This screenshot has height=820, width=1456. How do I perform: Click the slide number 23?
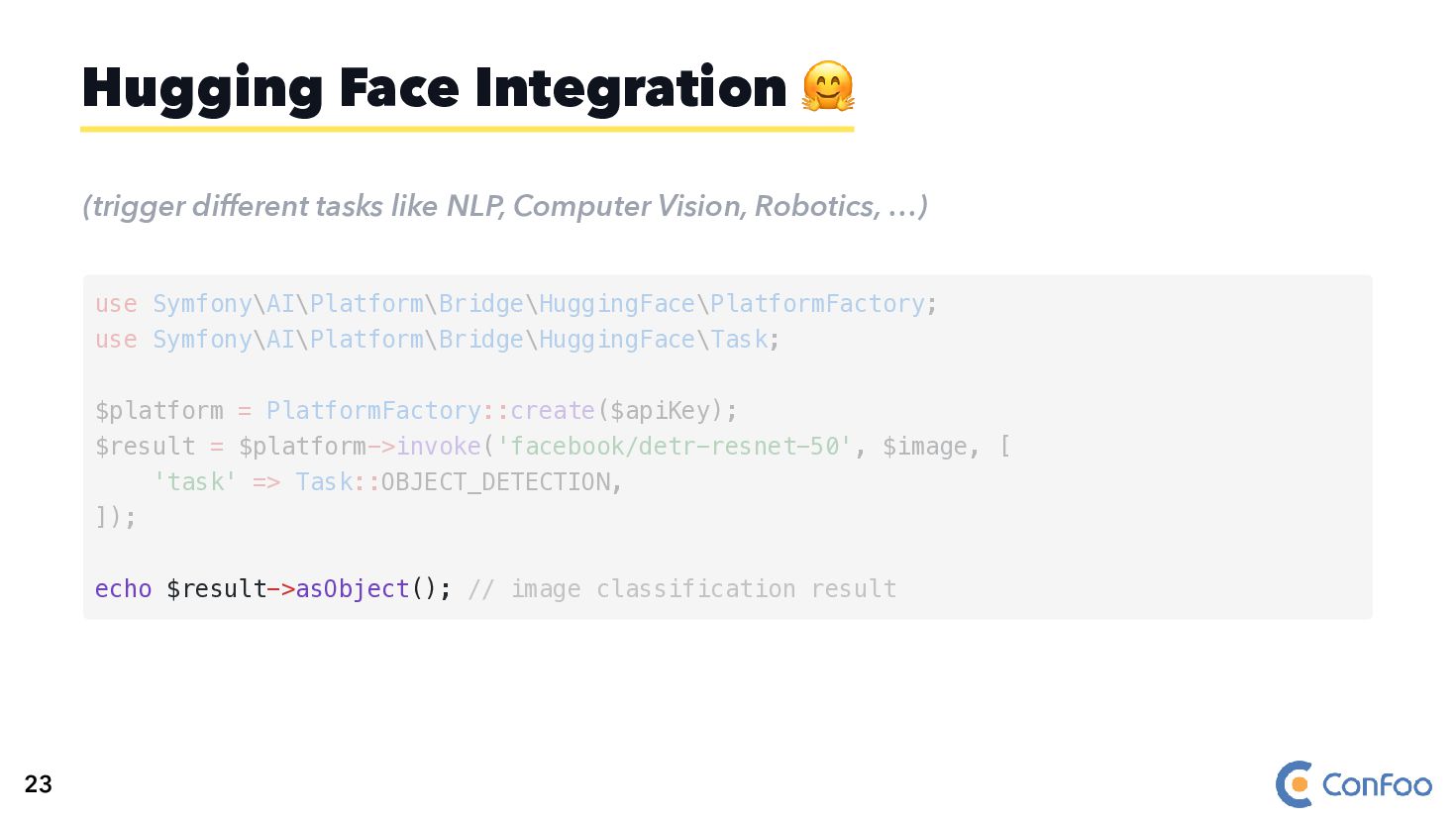pyautogui.click(x=39, y=784)
